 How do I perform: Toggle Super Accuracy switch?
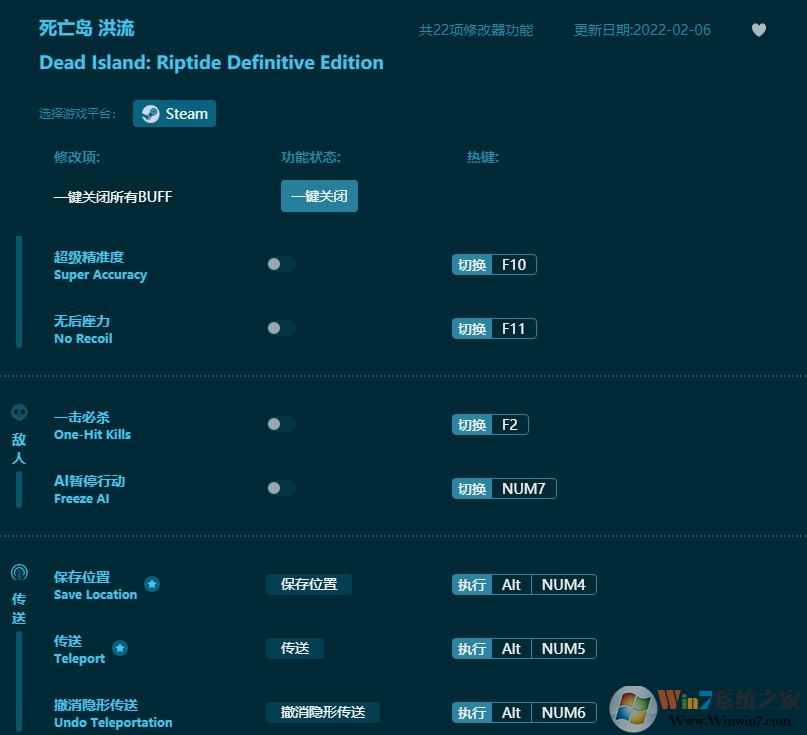(x=281, y=264)
